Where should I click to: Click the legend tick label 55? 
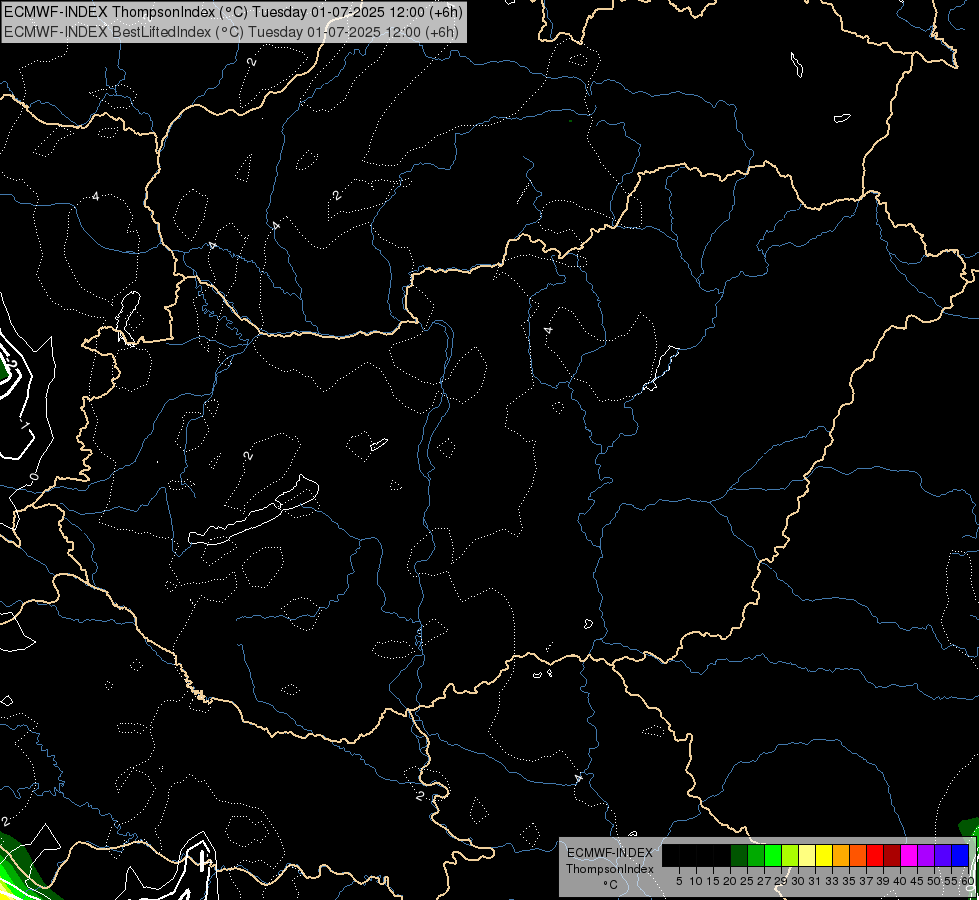pyautogui.click(x=950, y=881)
